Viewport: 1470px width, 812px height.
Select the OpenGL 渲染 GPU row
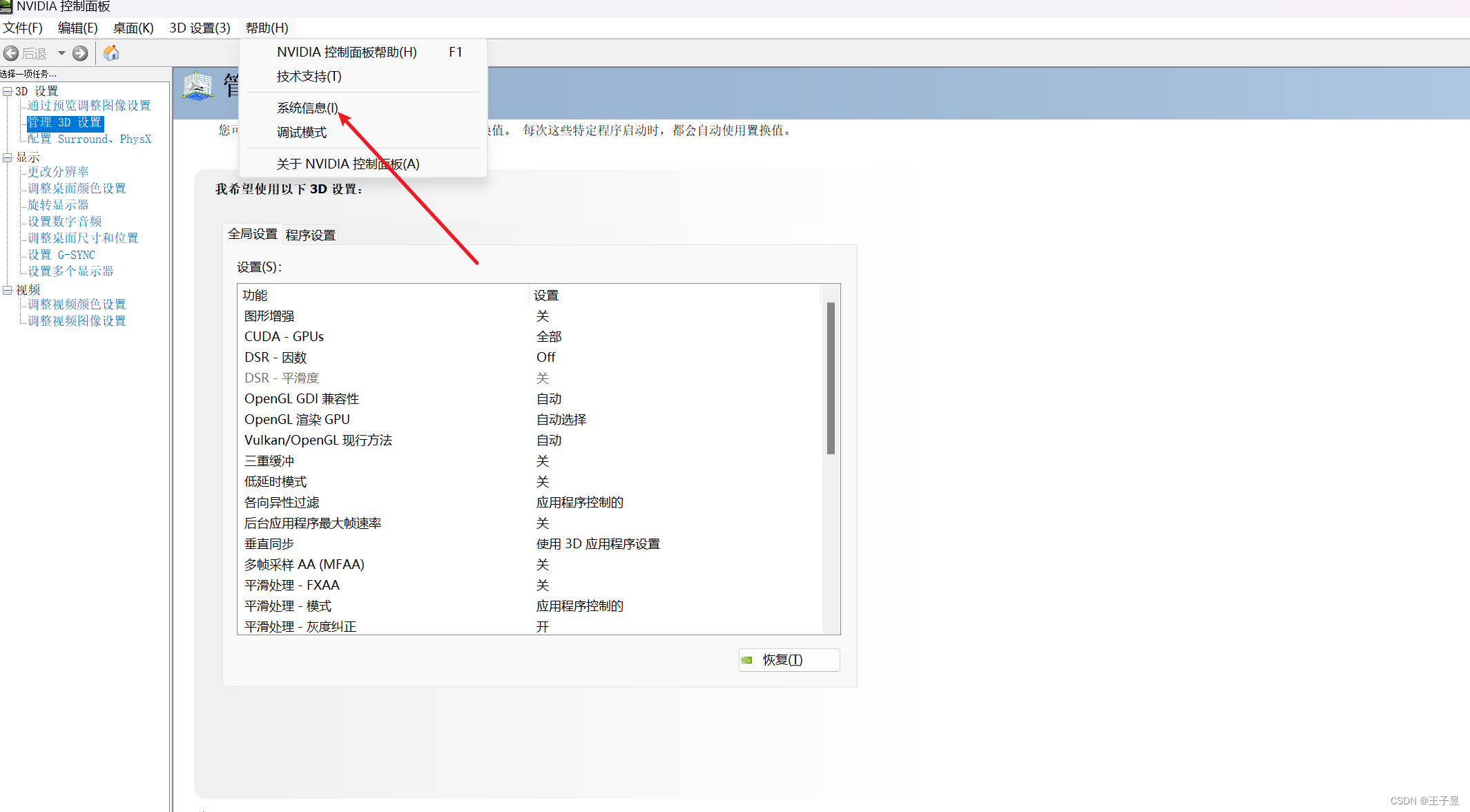tap(530, 420)
